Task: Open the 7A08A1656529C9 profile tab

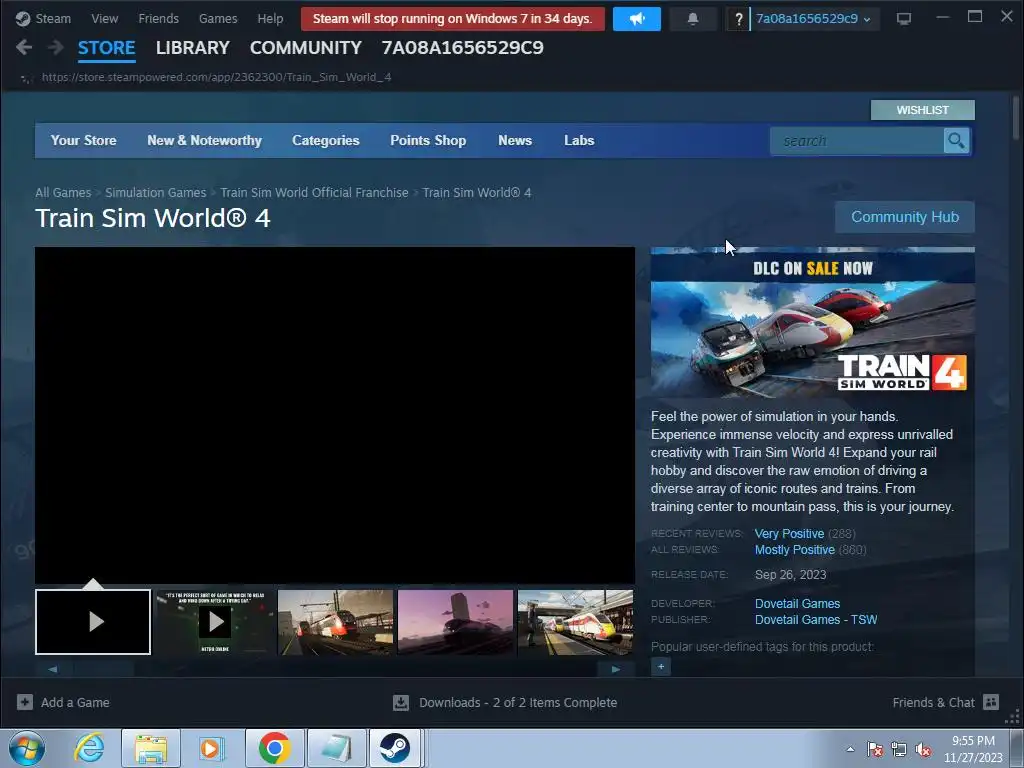Action: (462, 48)
